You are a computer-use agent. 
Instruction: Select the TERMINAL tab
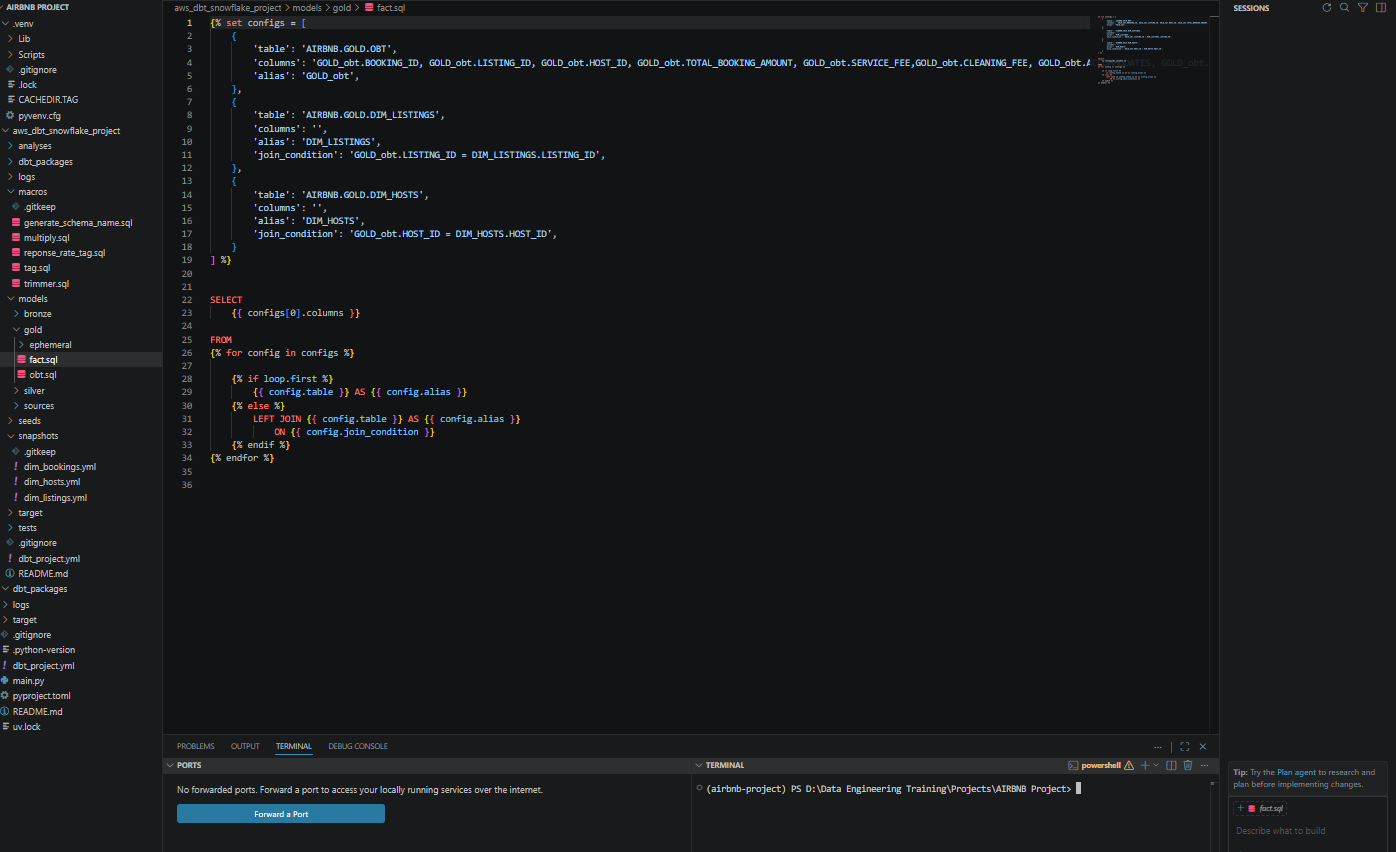tap(294, 746)
